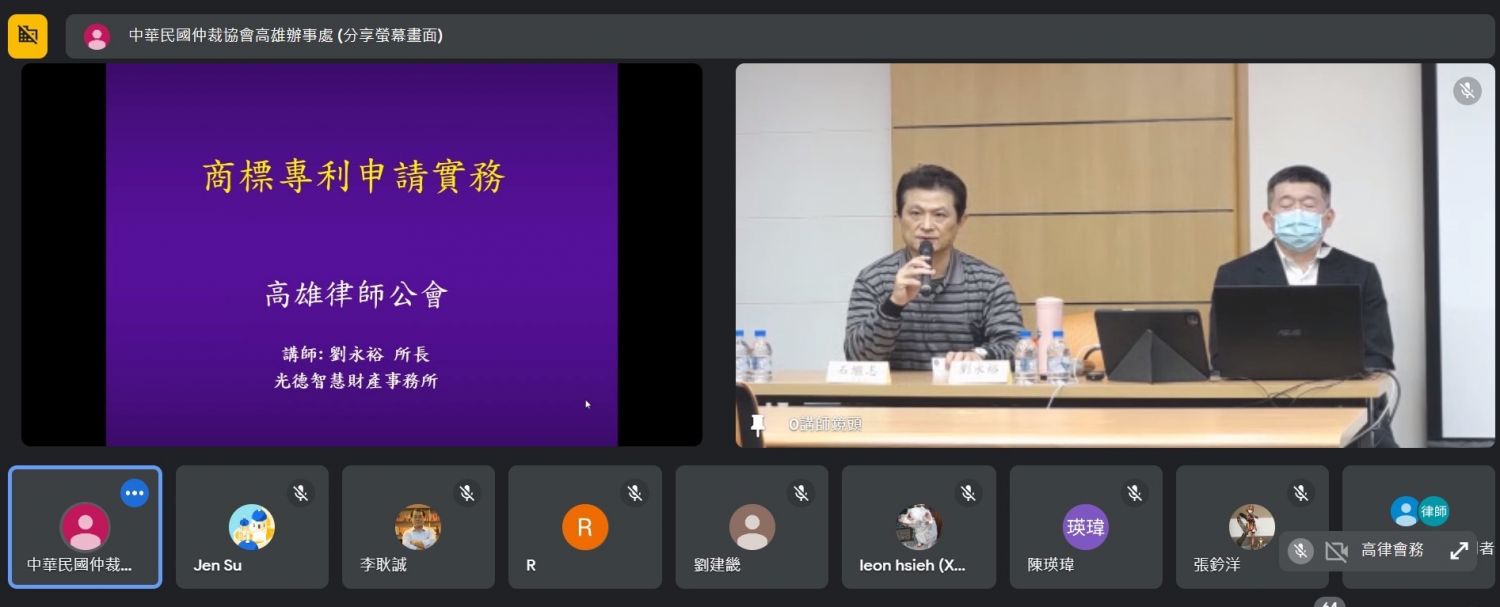Click 陳瑛瑋's muted microphone icon

pos(1135,493)
